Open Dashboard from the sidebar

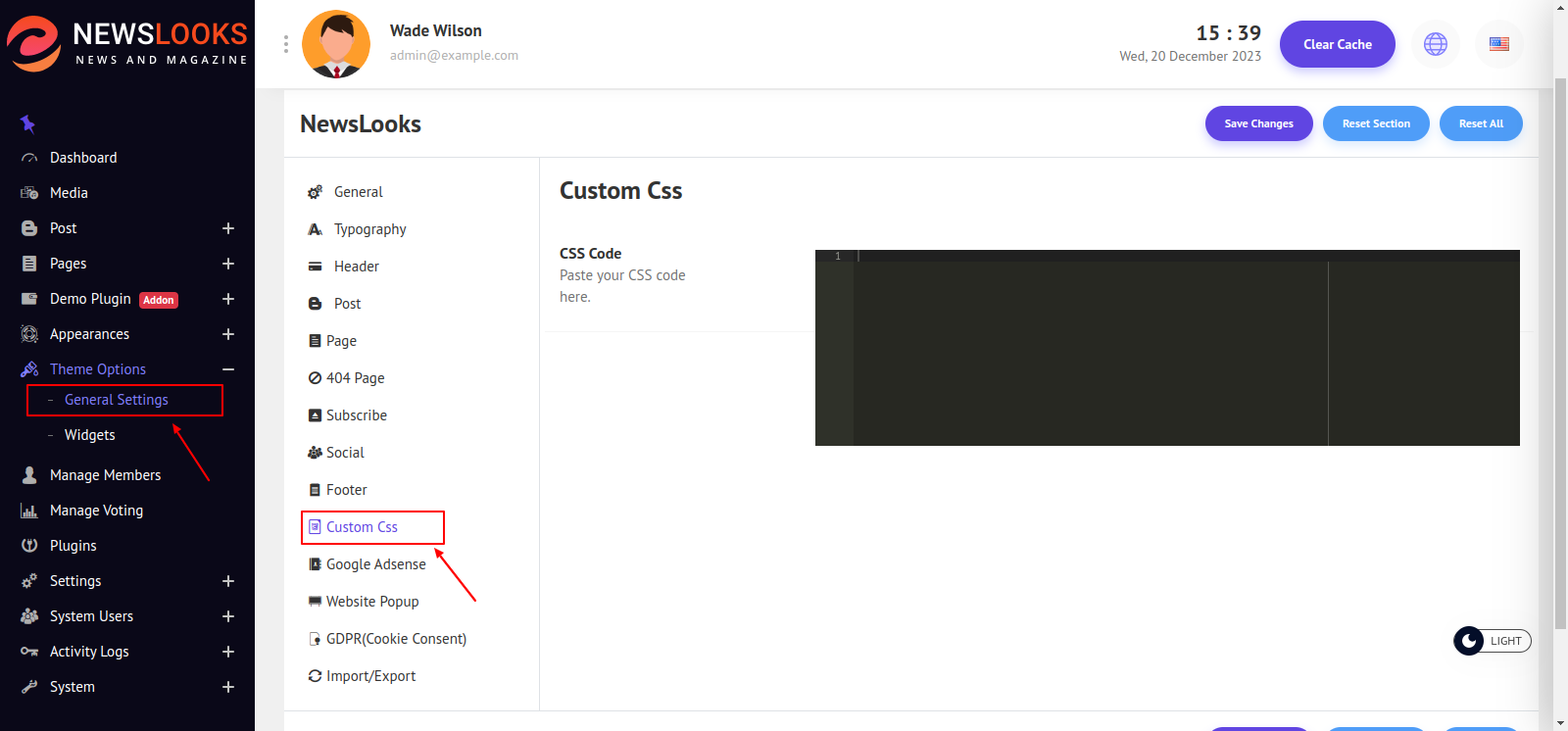pos(83,158)
